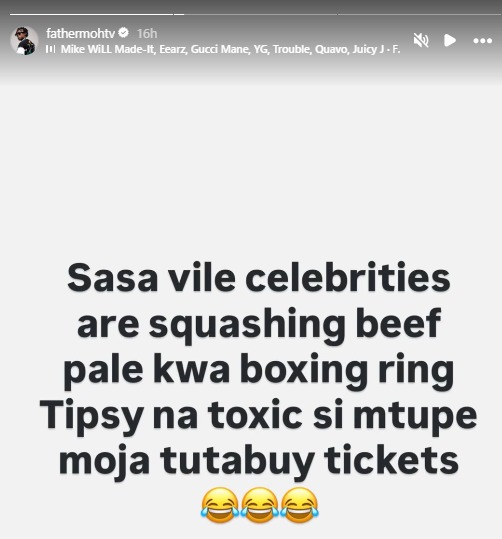Click the blue verified badge icon
The height and width of the screenshot is (539, 502).
click(123, 33)
